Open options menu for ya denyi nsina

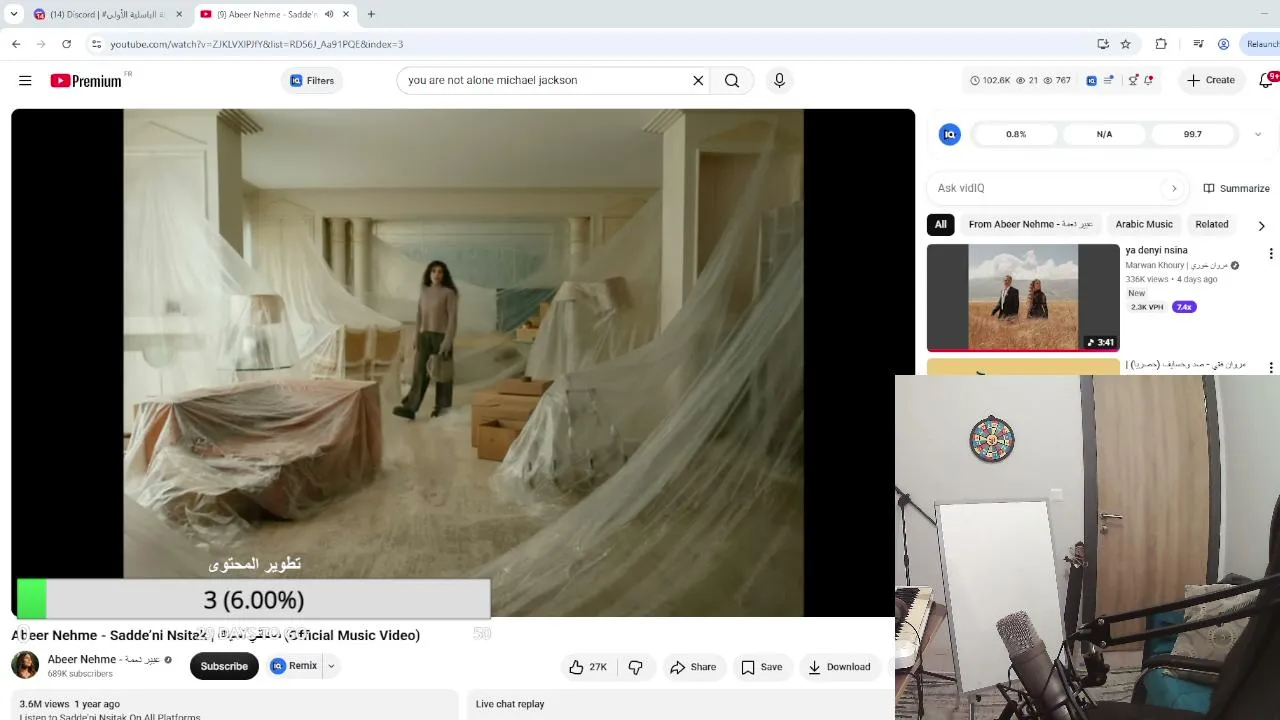coord(1271,253)
